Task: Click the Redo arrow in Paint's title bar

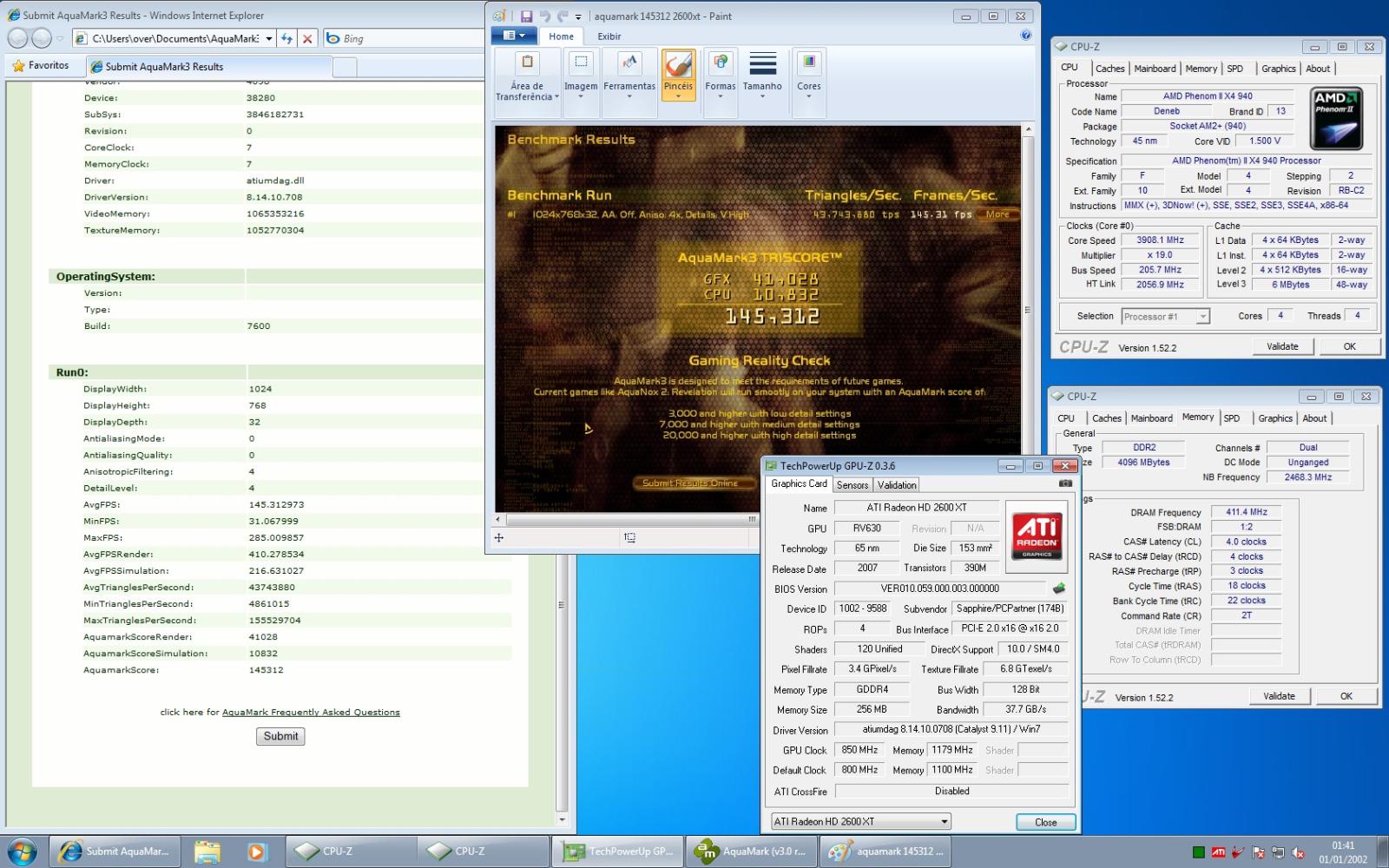Action: click(563, 16)
